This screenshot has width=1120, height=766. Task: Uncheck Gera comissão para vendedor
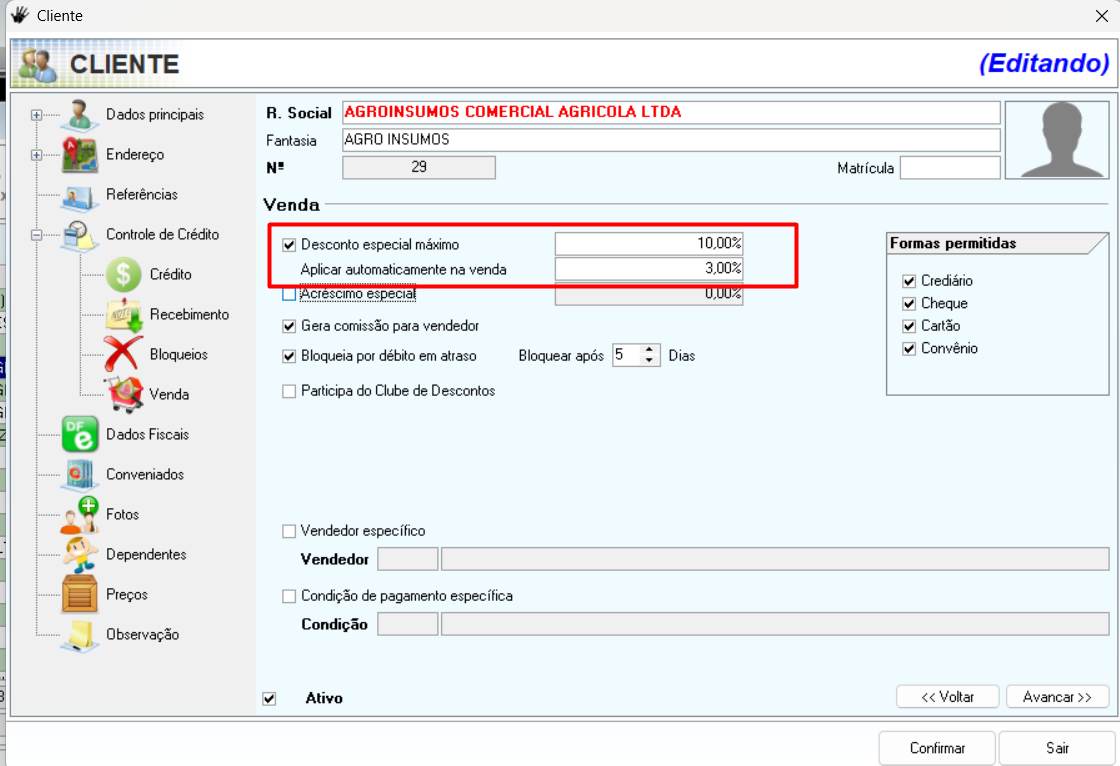pos(289,326)
